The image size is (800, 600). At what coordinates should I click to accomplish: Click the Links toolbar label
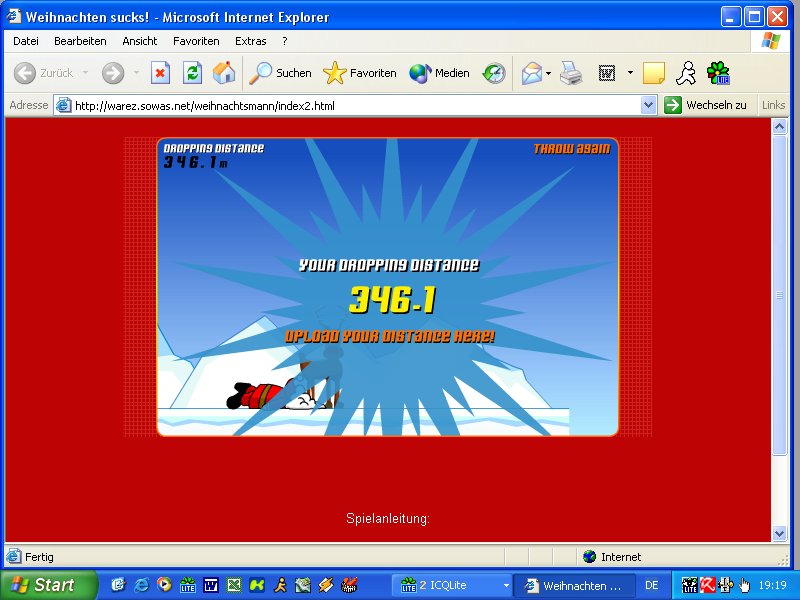[773, 105]
